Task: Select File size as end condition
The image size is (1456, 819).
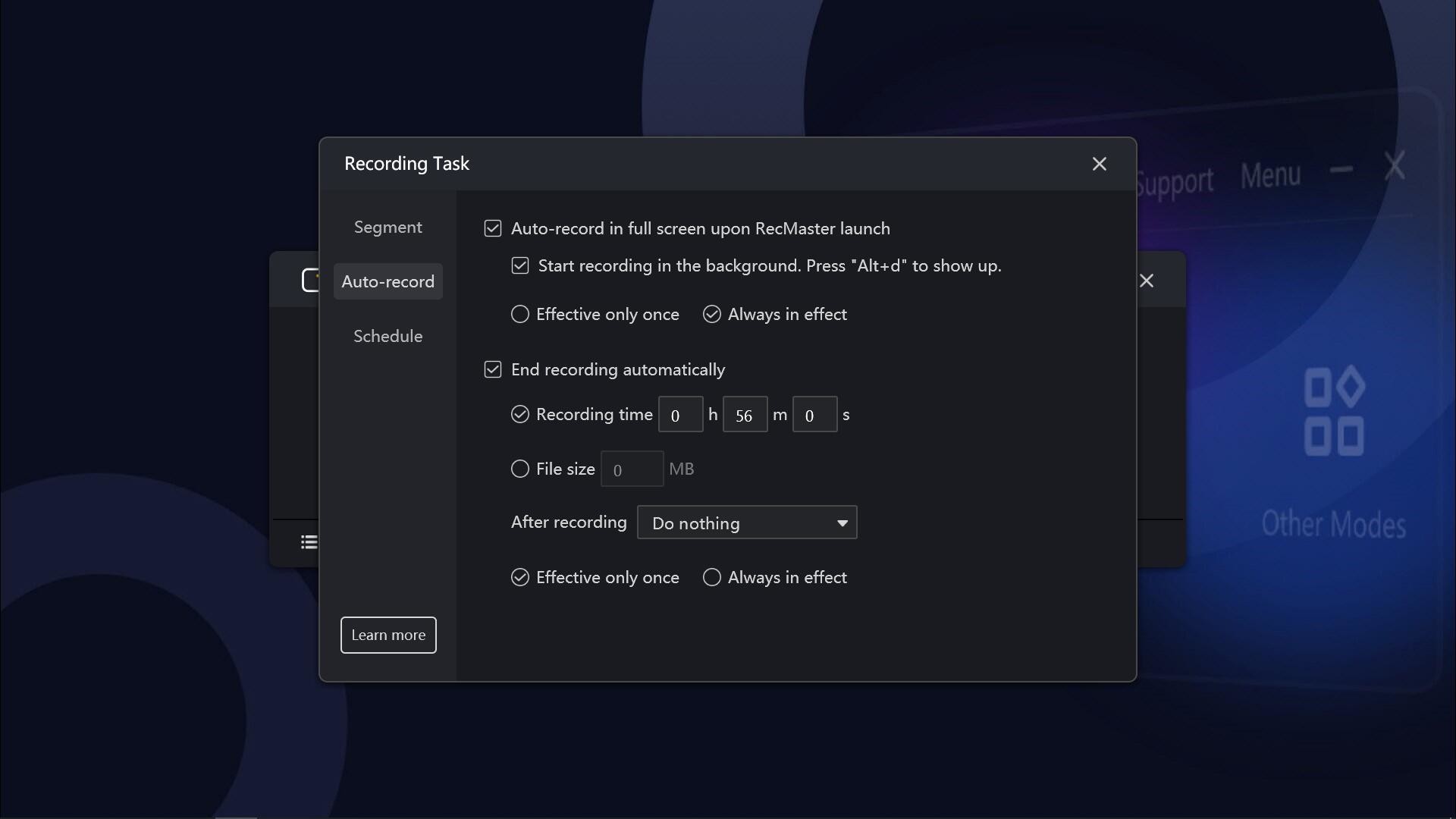Action: click(x=519, y=469)
